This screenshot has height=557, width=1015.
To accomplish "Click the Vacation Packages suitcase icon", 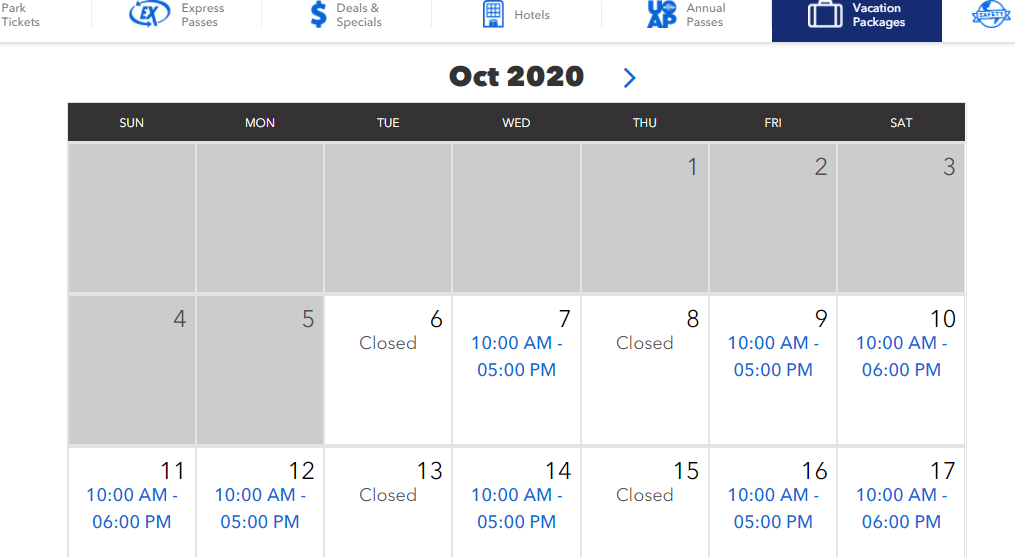I will [825, 14].
